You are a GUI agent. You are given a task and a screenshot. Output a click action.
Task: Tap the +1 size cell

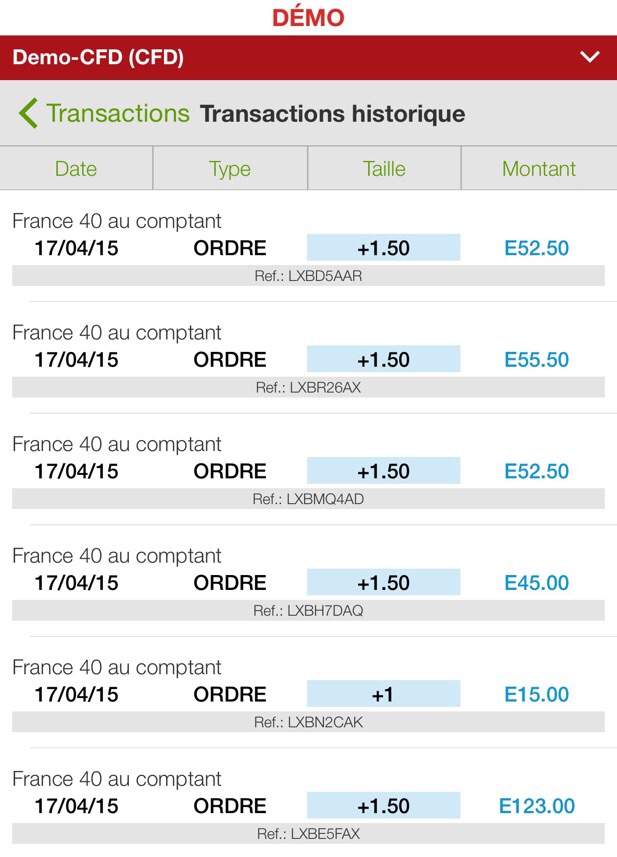383,695
